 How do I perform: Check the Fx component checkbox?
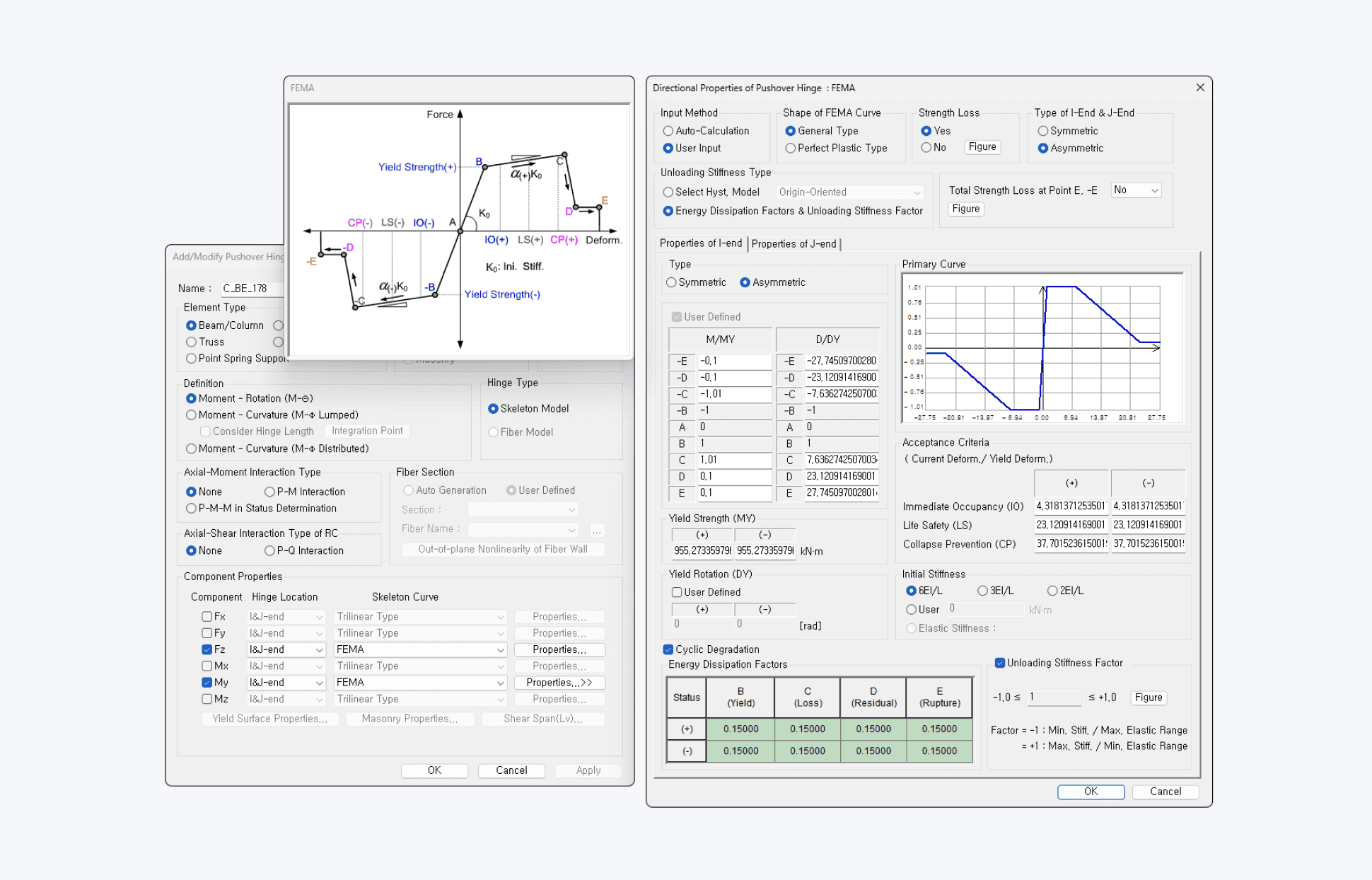(x=207, y=617)
